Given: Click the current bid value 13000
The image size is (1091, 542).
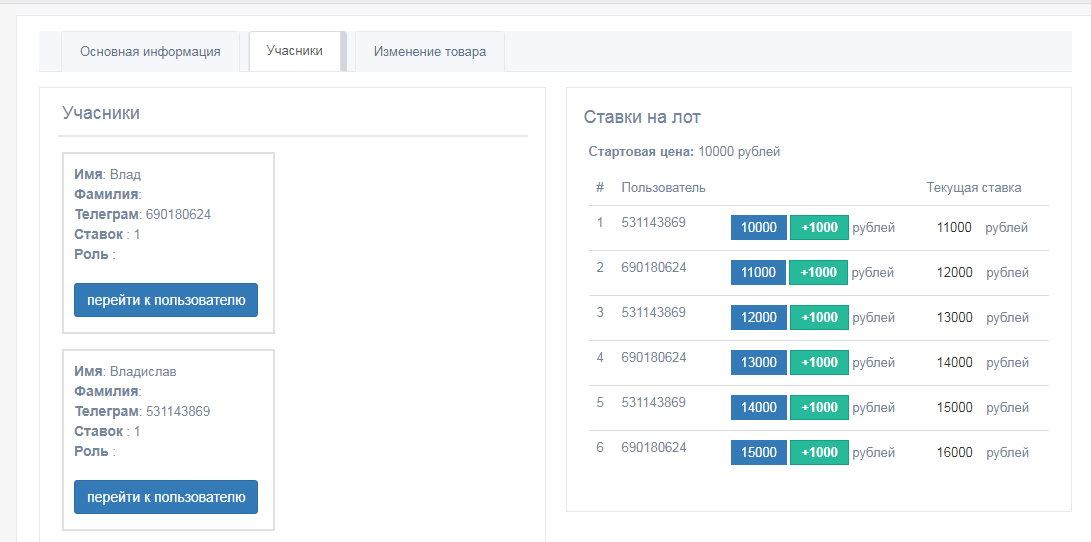Looking at the screenshot, I should click(x=955, y=317).
